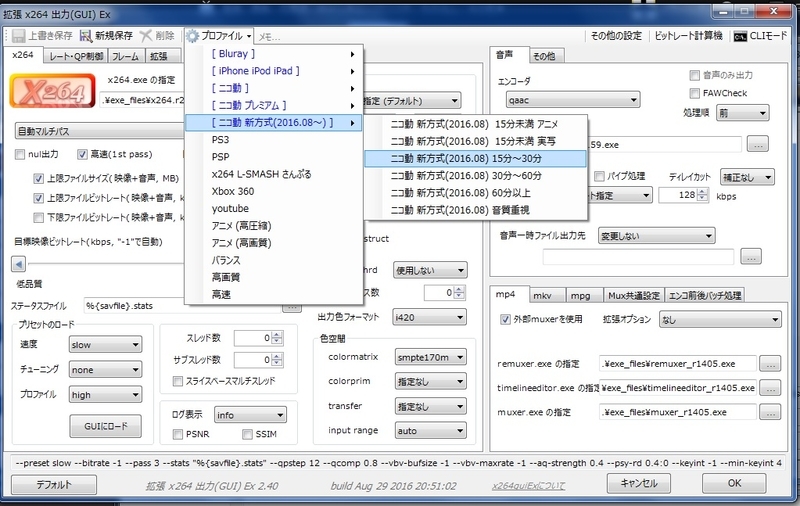
Task: Choose the アニメ (高画質) profile
Action: (273, 243)
